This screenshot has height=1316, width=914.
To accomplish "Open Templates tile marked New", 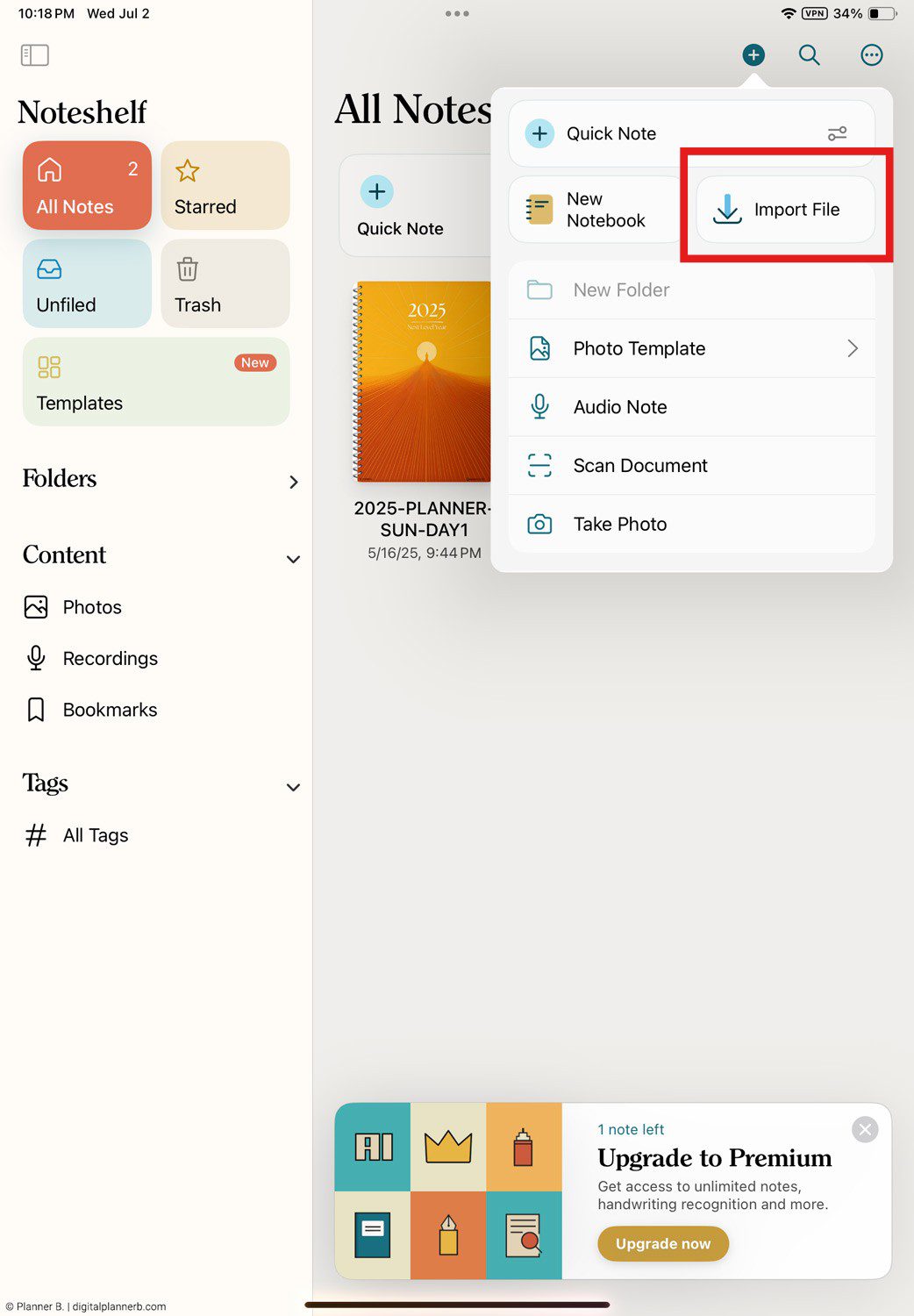I will [156, 382].
